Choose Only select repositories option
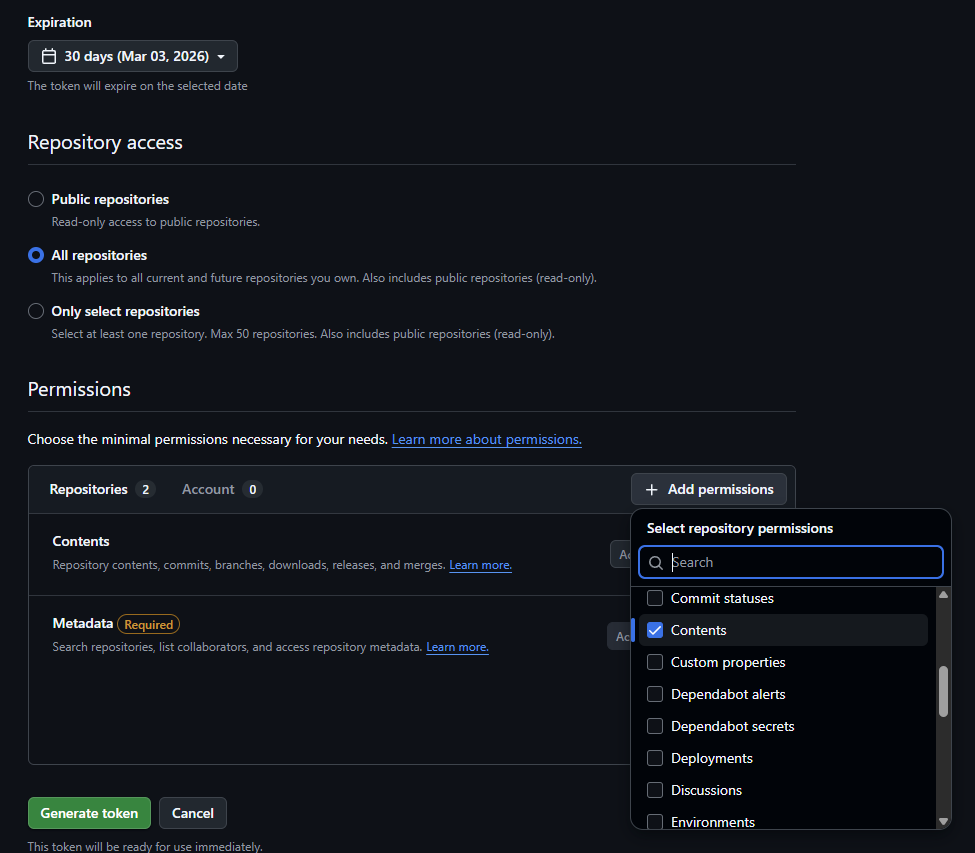Screen dimensions: 975x853 (x=36, y=311)
